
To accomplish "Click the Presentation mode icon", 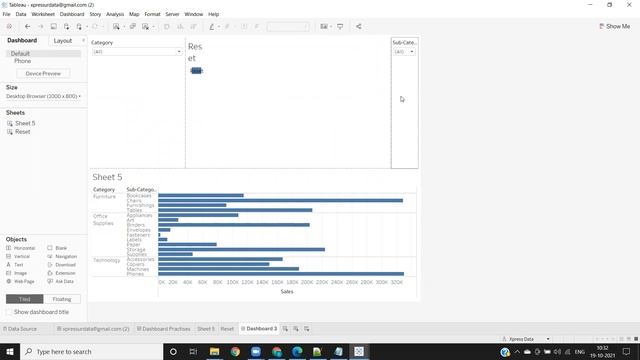I will 340,27.
